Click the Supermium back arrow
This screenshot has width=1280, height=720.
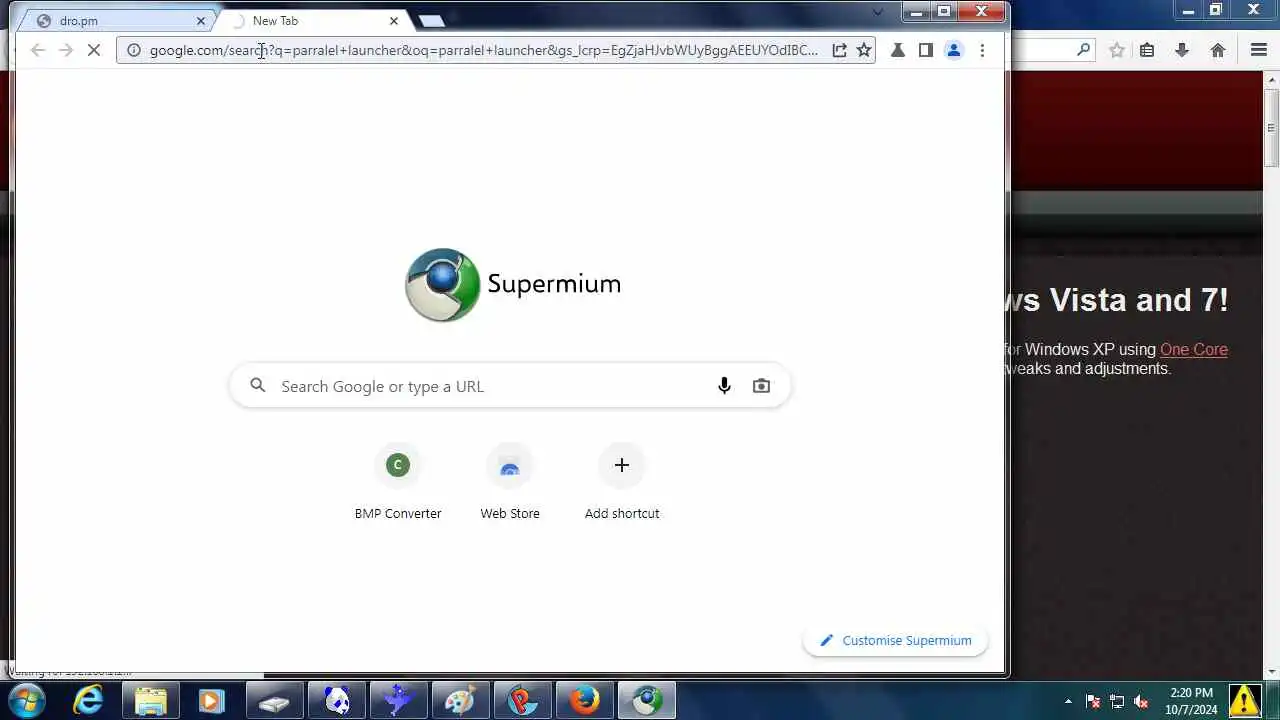pyautogui.click(x=38, y=50)
